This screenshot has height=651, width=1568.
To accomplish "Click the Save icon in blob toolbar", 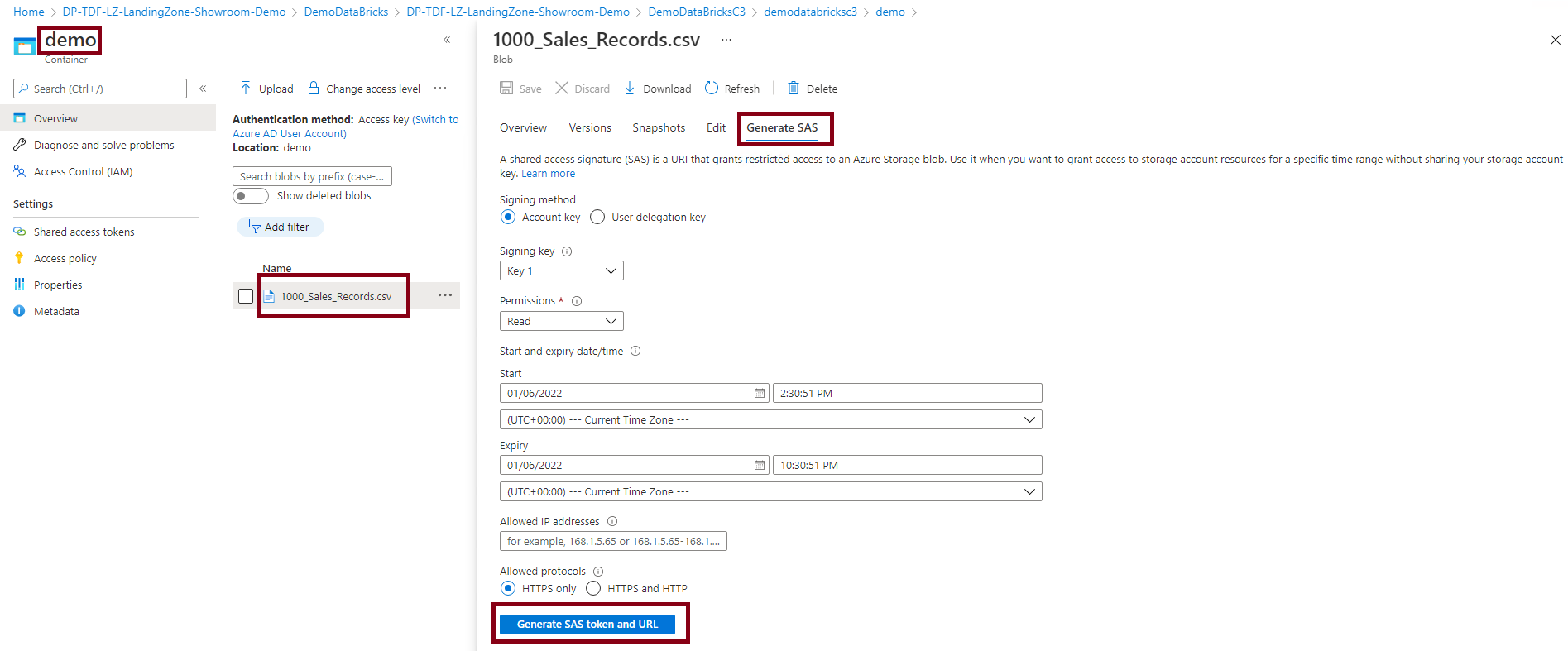I will pos(506,88).
